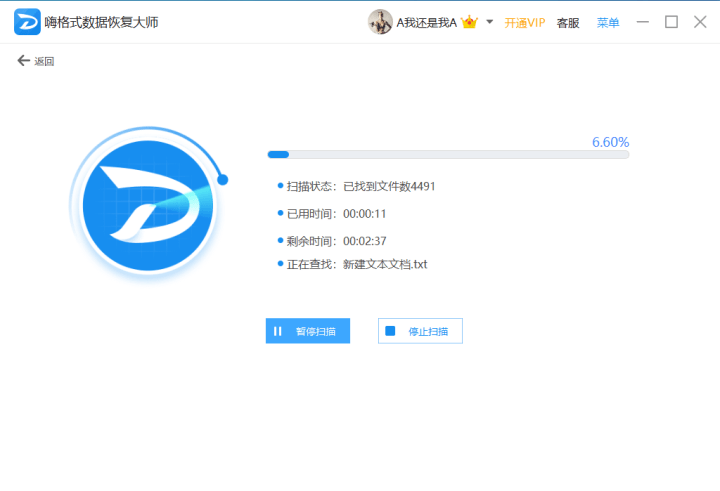Click the 6.60% progress percentage

(x=610, y=142)
